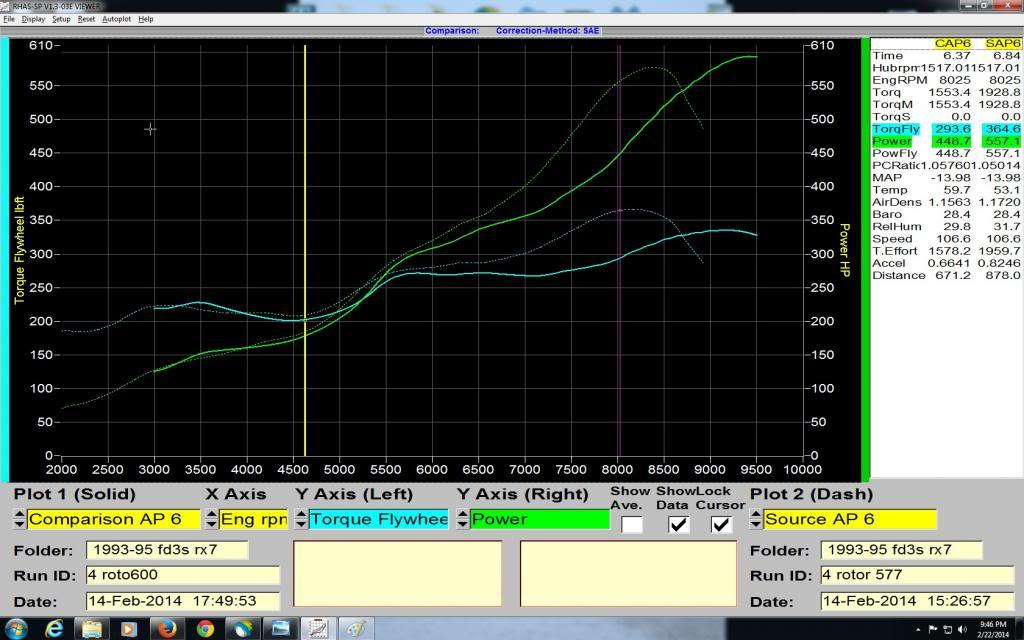Select the Comparison AP 6 field
Viewport: 1024px width, 640px height.
click(x=114, y=519)
